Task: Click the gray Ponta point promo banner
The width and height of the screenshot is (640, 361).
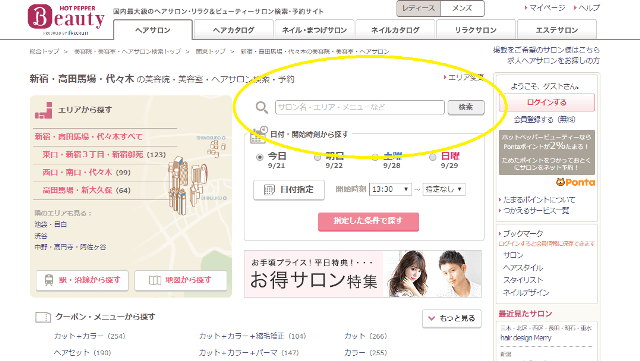Action: (547, 153)
